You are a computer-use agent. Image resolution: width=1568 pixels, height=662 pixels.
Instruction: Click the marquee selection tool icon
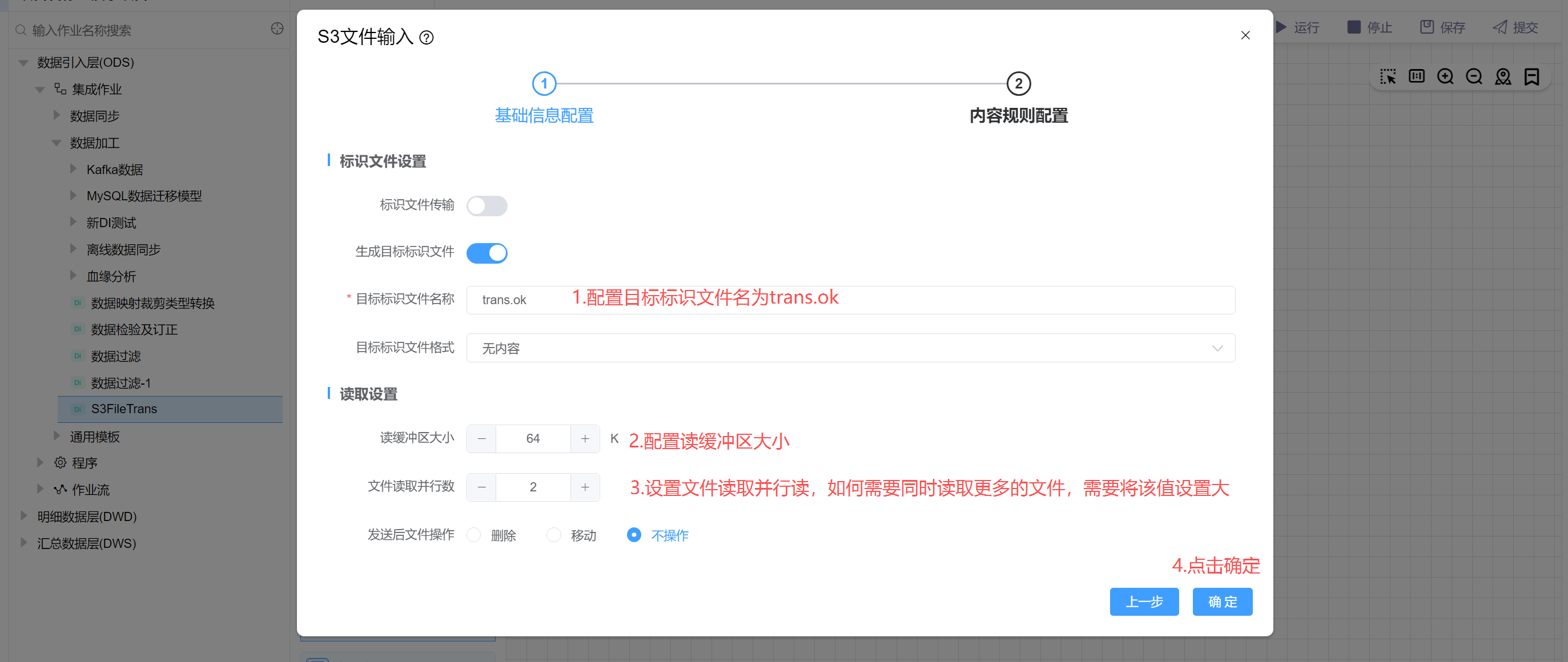[x=1388, y=76]
